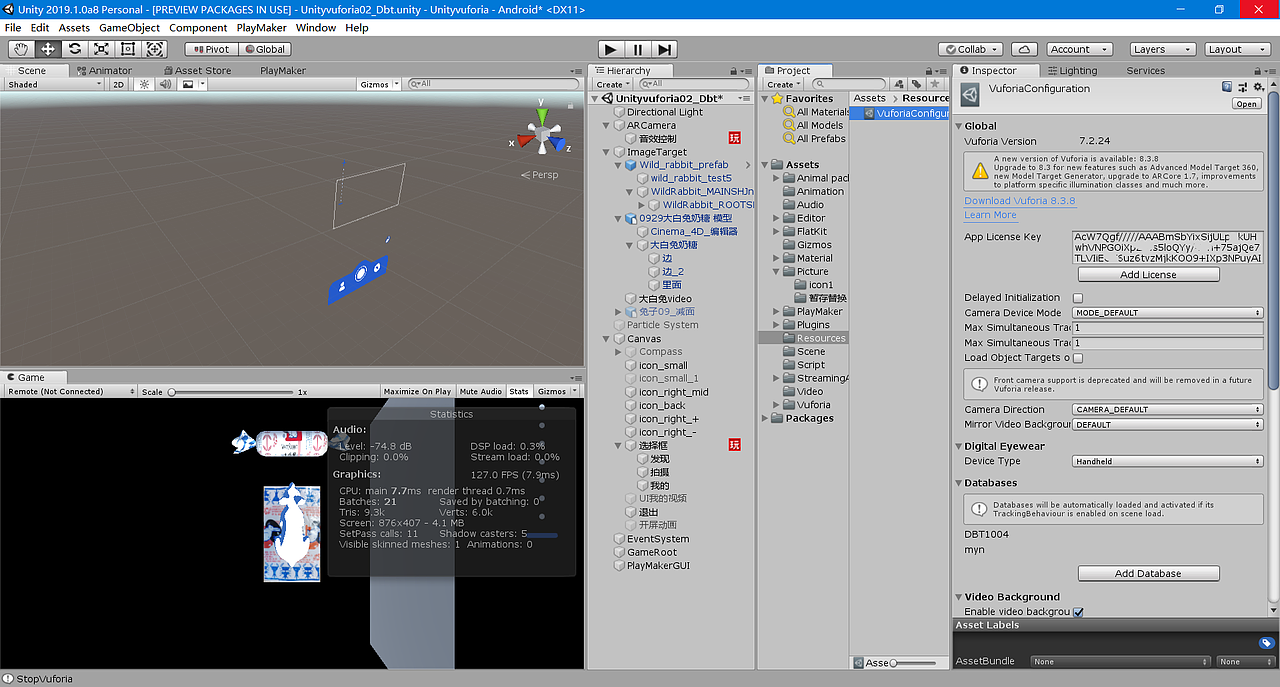Click the asset label tag icon

[x=1266, y=643]
